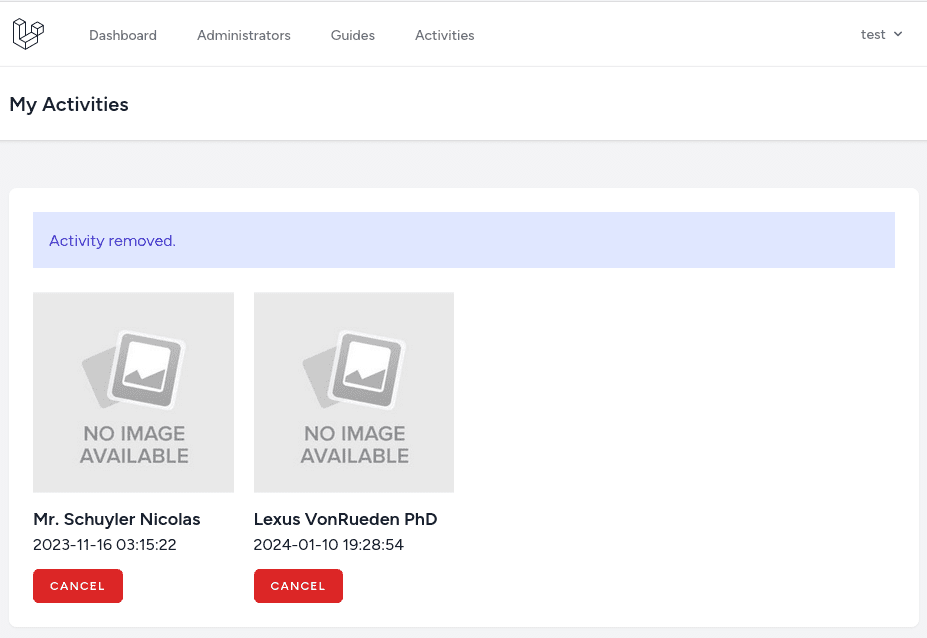Expand the test user dropdown

click(881, 34)
